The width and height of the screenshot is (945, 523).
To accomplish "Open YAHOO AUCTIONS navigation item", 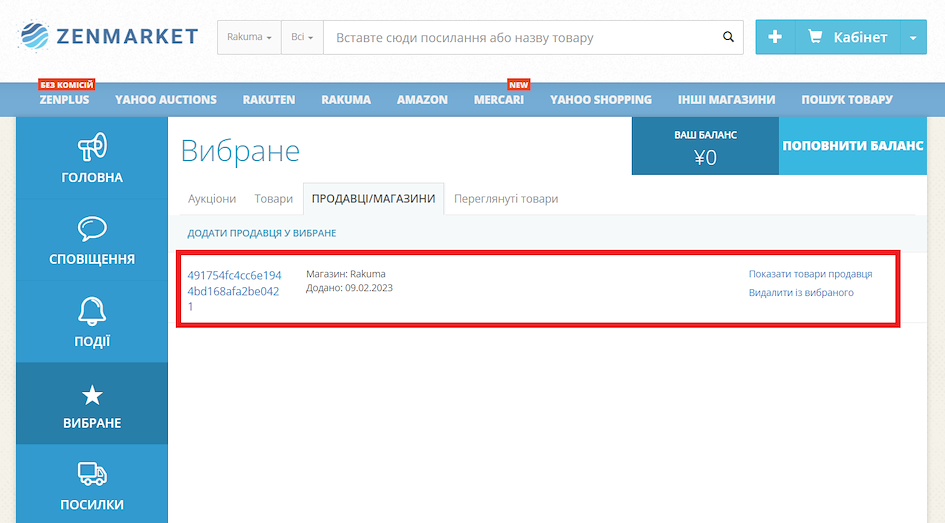I will 166,99.
